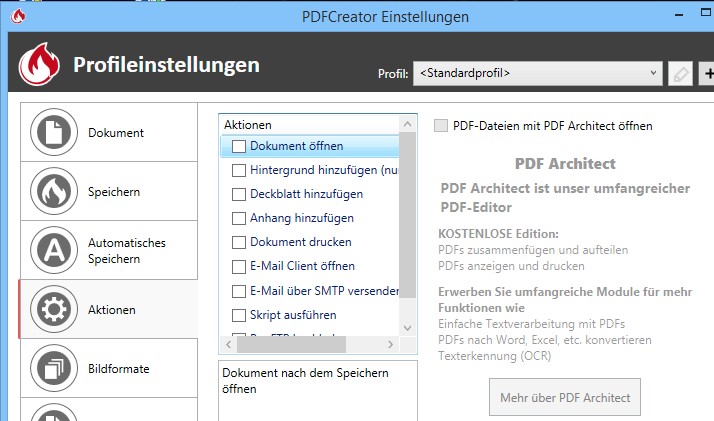
Task: Open the Profil dropdown showing Standardprofil
Action: (x=538, y=73)
